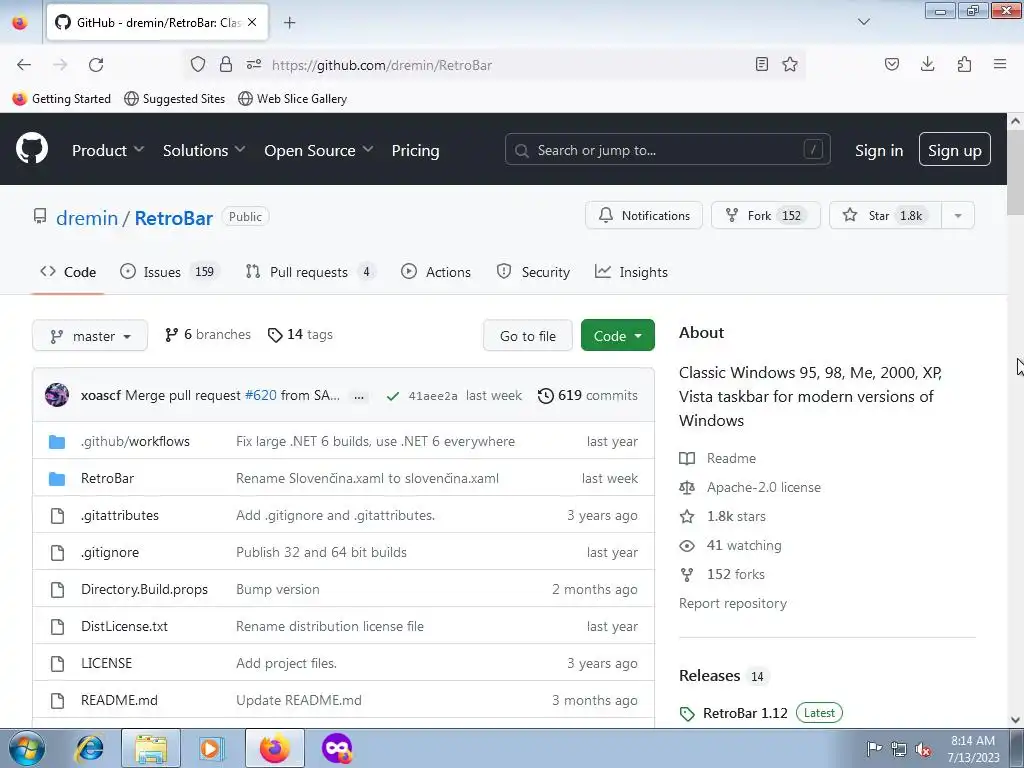Open the dremin owner link
This screenshot has width=1024, height=768.
click(87, 217)
